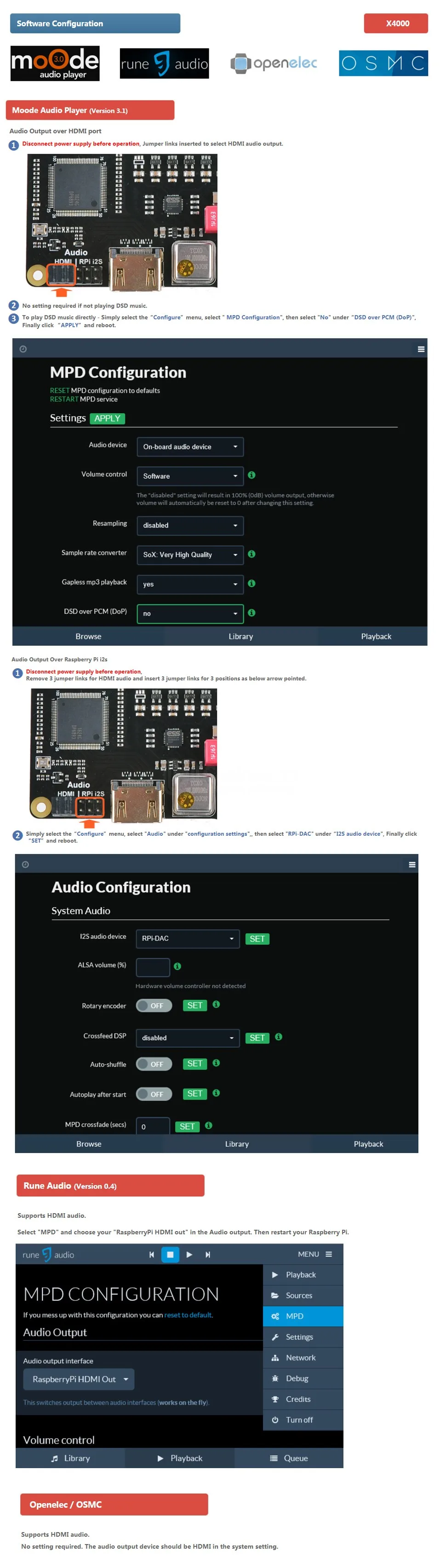Screen dimensions: 440x1568
Task: Click info icon beside ALSA volume field
Action: coord(177,966)
